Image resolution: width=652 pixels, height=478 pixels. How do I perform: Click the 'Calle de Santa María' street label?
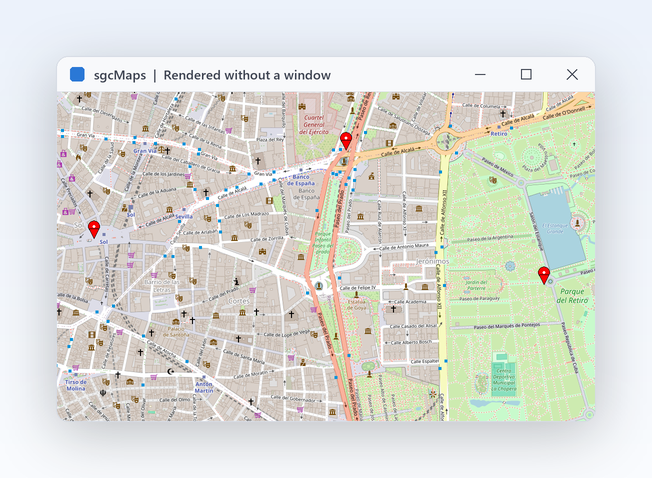pos(243,357)
